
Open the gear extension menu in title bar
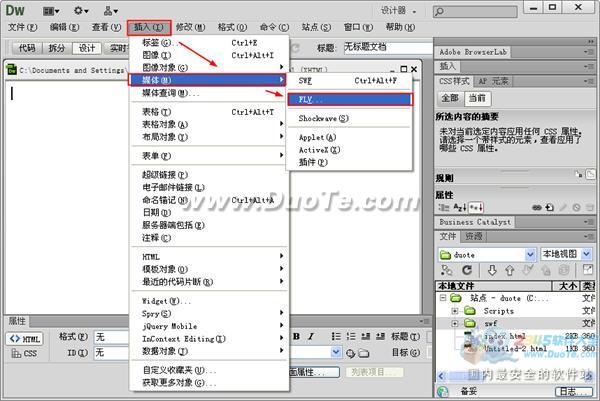click(81, 11)
